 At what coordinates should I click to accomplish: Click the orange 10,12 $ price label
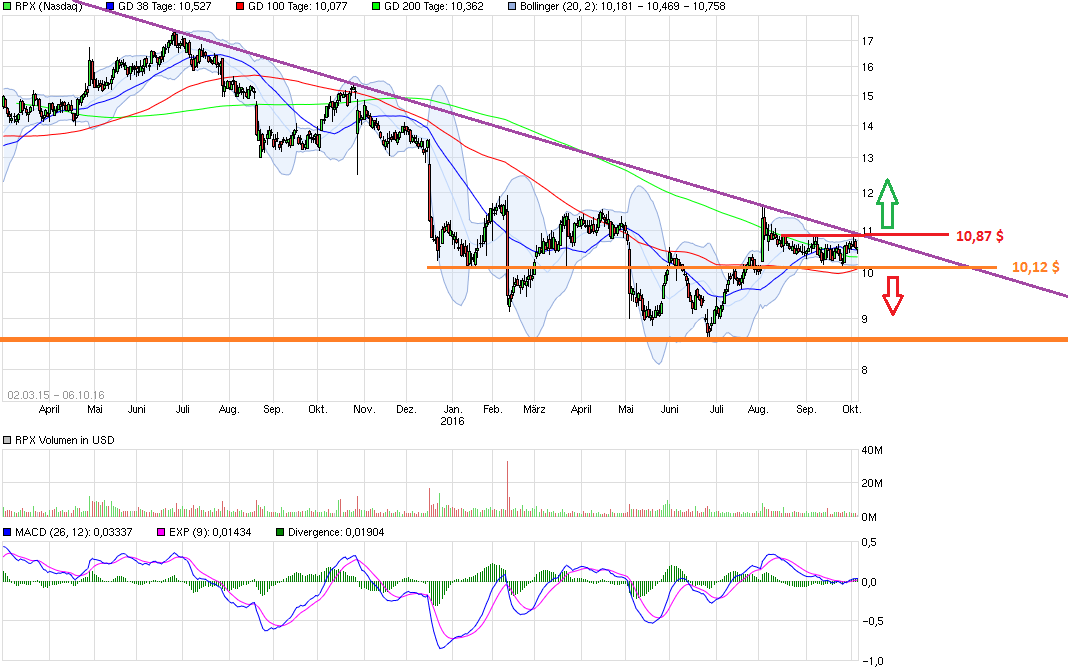point(1036,267)
